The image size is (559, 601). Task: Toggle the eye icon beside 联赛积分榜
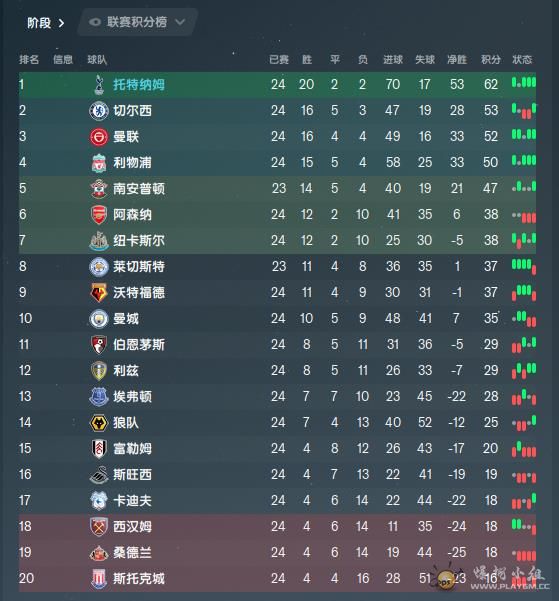95,22
